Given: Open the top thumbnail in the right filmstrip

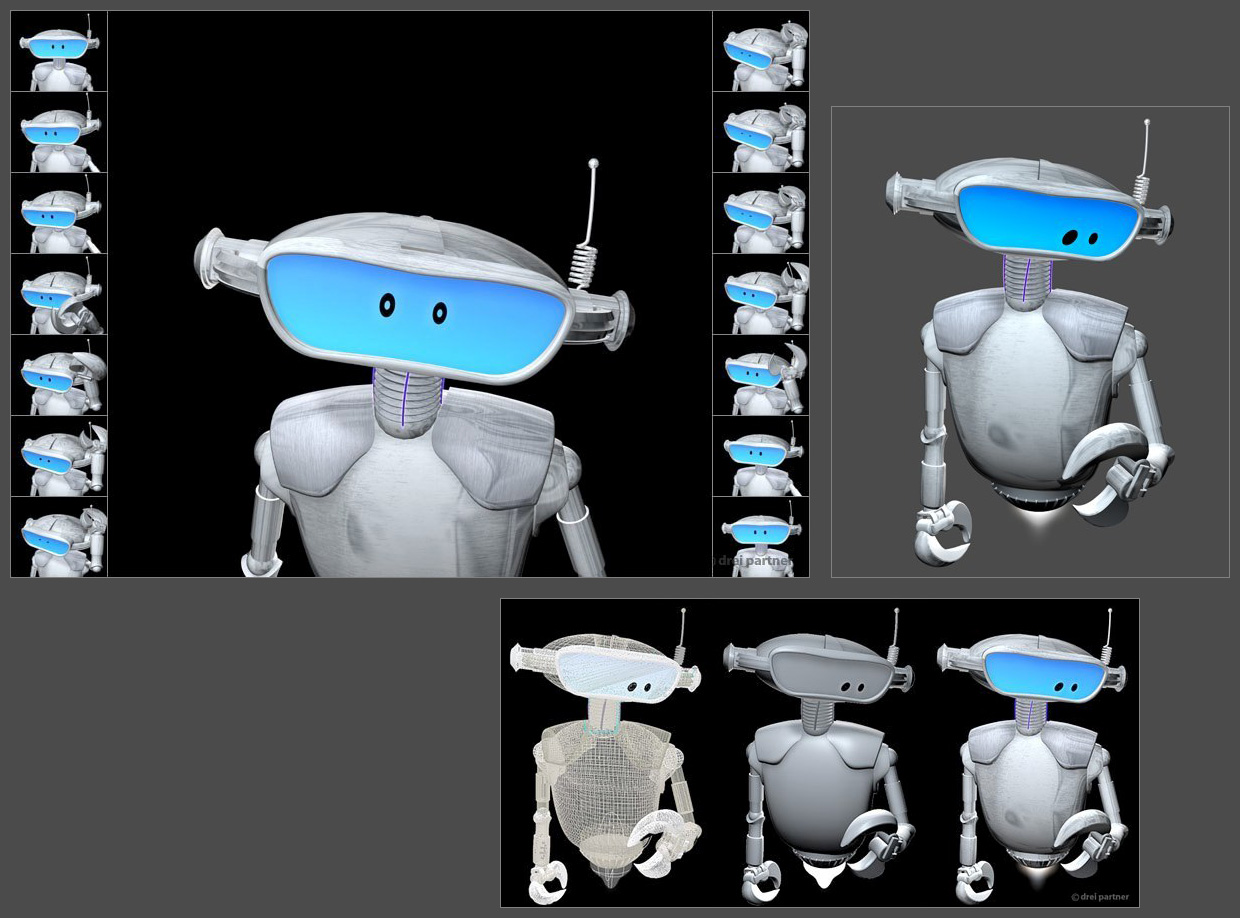Looking at the screenshot, I should point(761,51).
